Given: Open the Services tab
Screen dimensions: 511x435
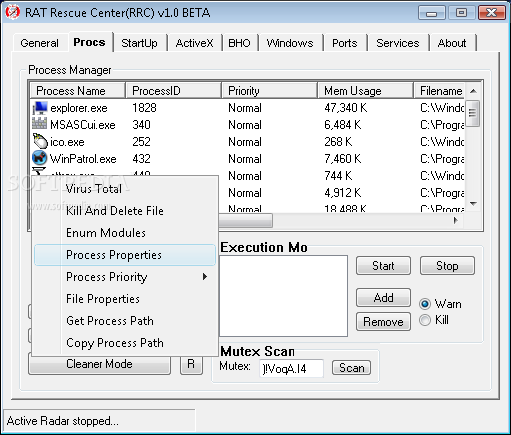Looking at the screenshot, I should coord(398,43).
